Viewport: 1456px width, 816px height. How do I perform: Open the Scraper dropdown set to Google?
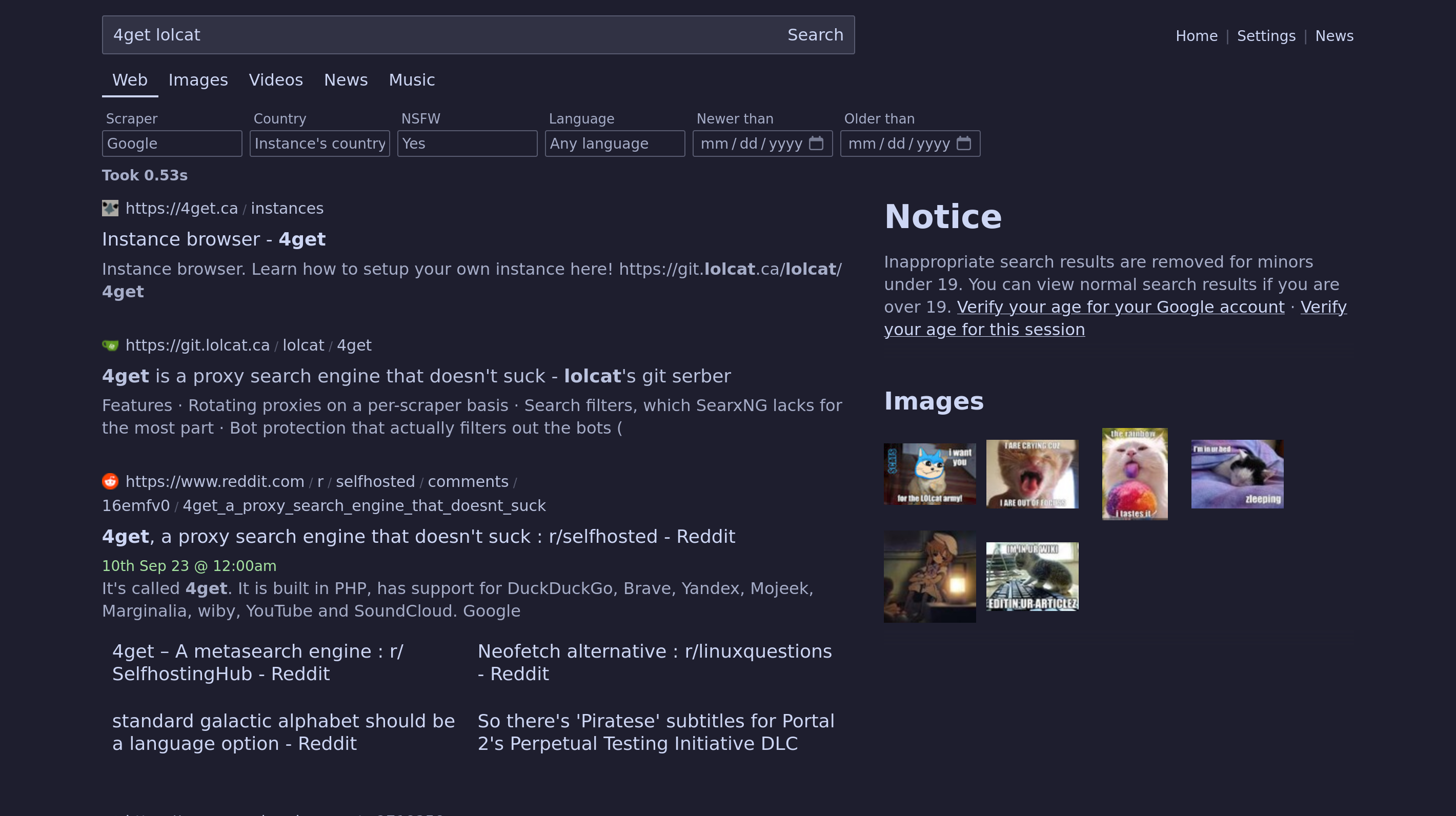[x=172, y=144]
